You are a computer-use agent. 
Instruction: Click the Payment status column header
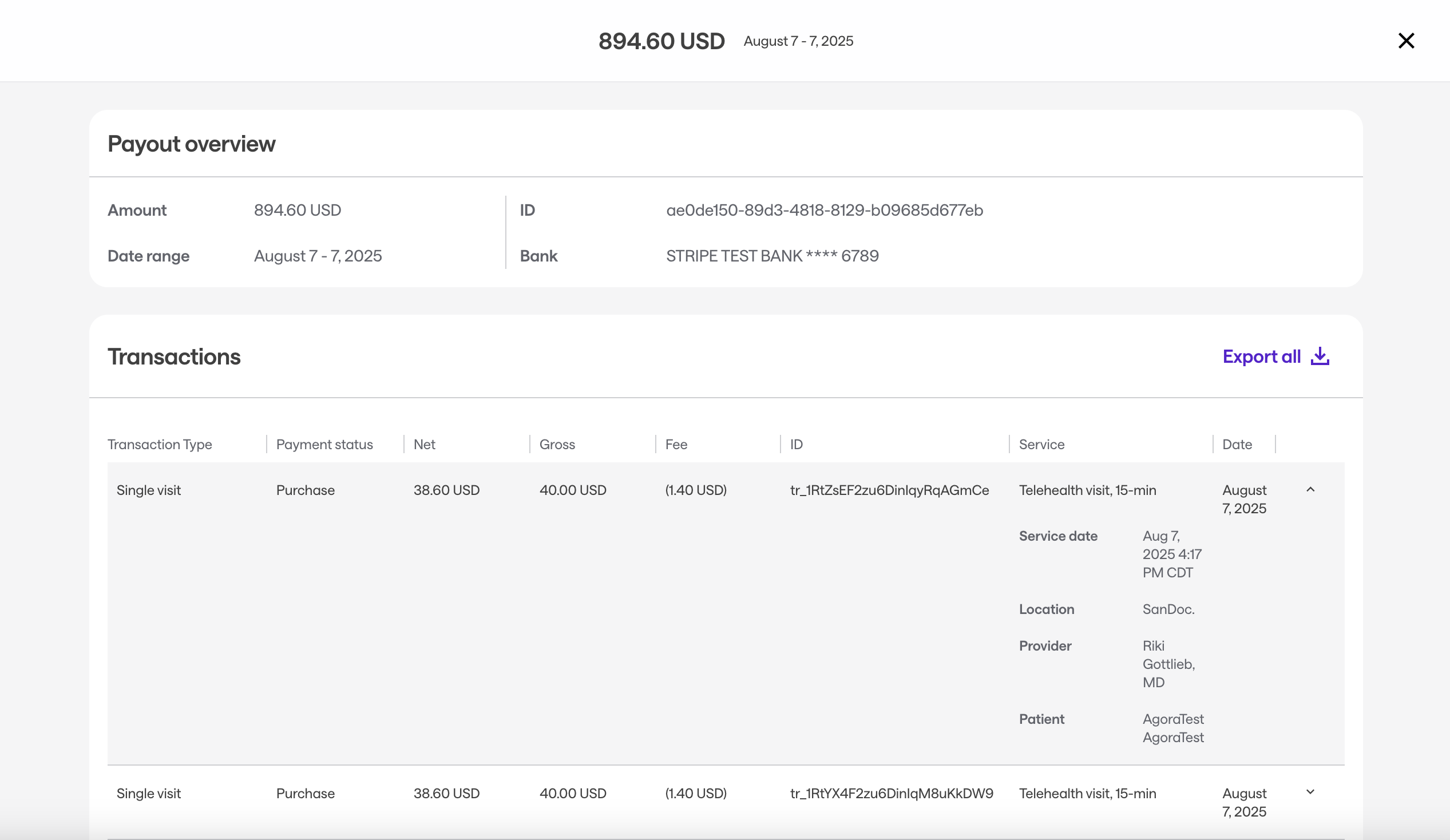coord(324,444)
